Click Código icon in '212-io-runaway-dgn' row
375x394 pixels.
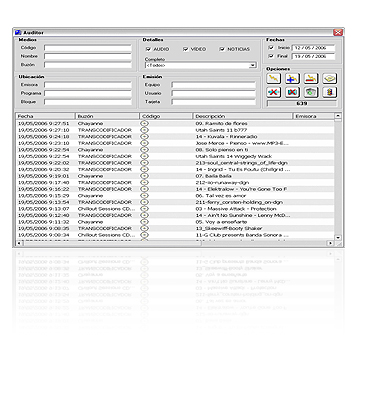pyautogui.click(x=145, y=182)
